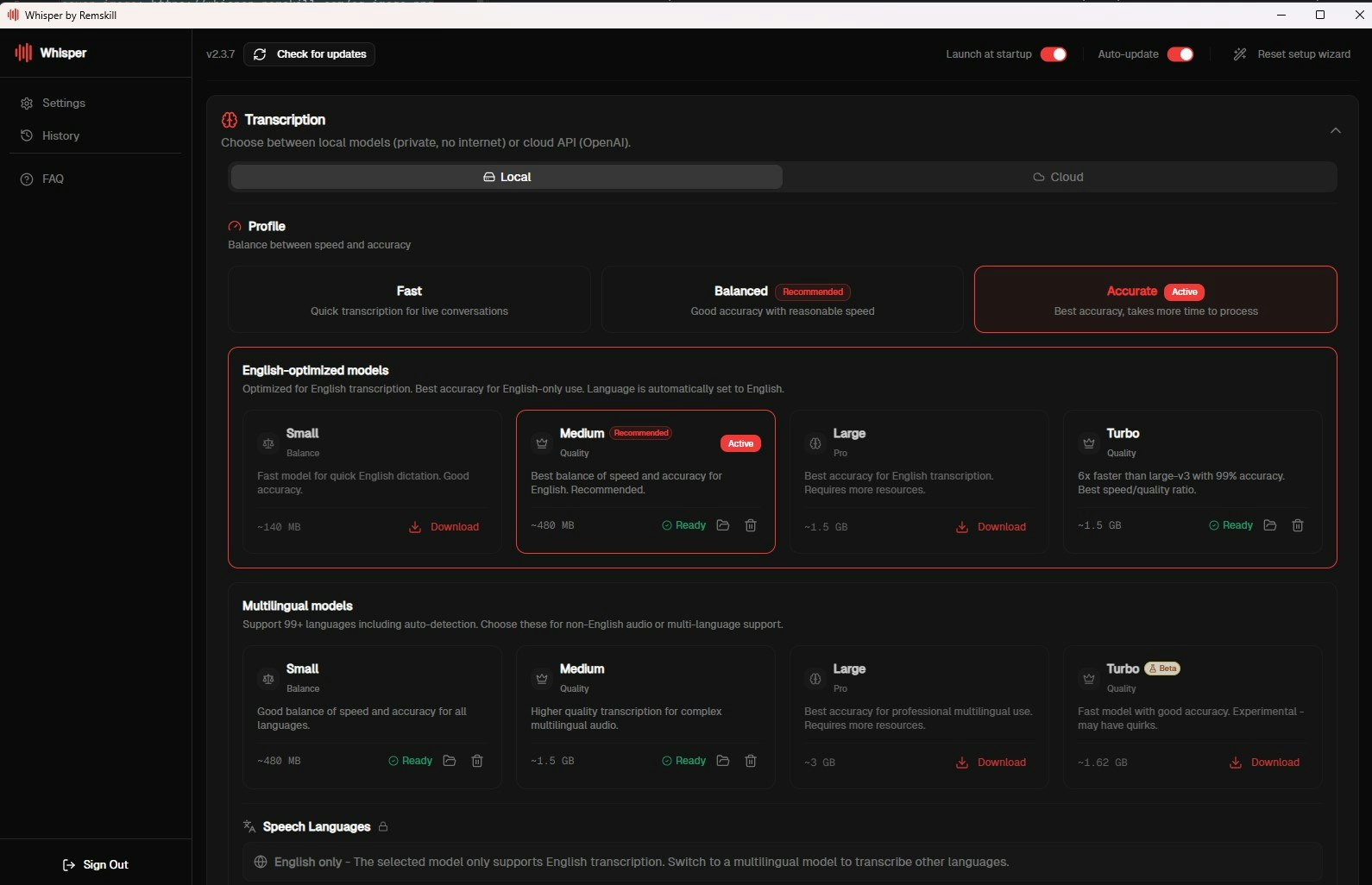Switch to the Cloud tab
The height and width of the screenshot is (885, 1372).
coord(1059,177)
